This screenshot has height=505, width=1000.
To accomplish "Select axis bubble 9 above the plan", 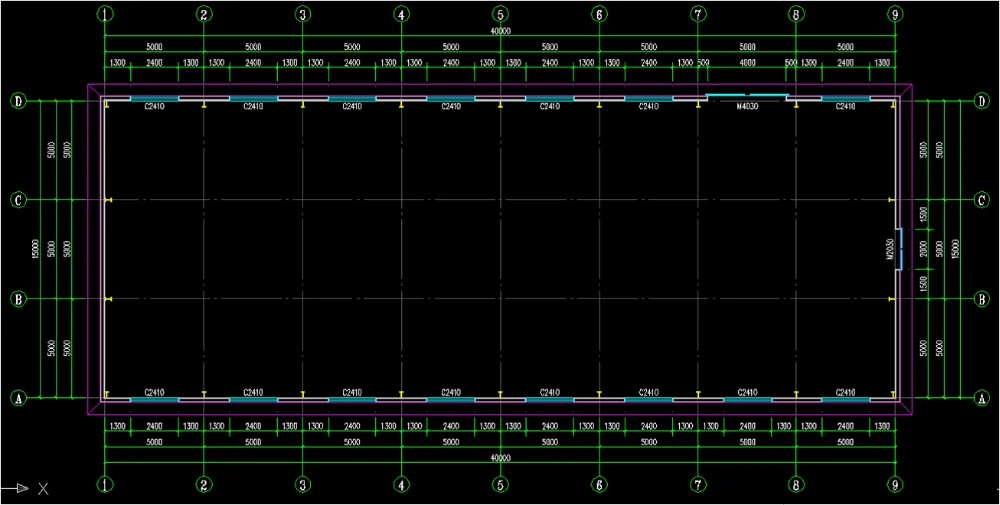I will [x=895, y=13].
